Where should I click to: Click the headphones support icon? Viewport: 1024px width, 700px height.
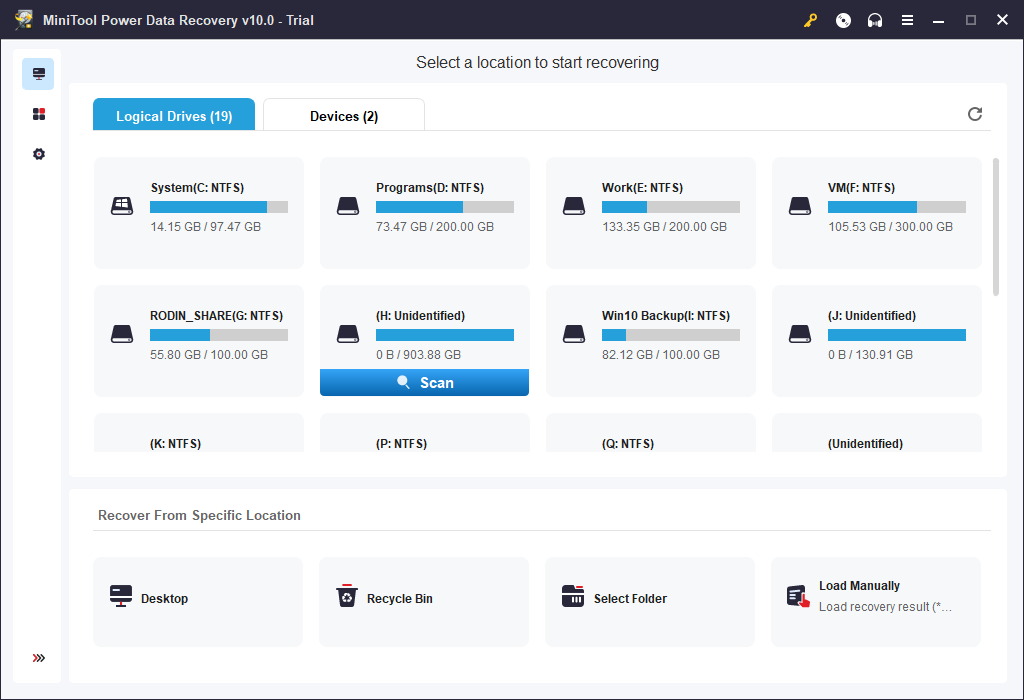tap(875, 20)
